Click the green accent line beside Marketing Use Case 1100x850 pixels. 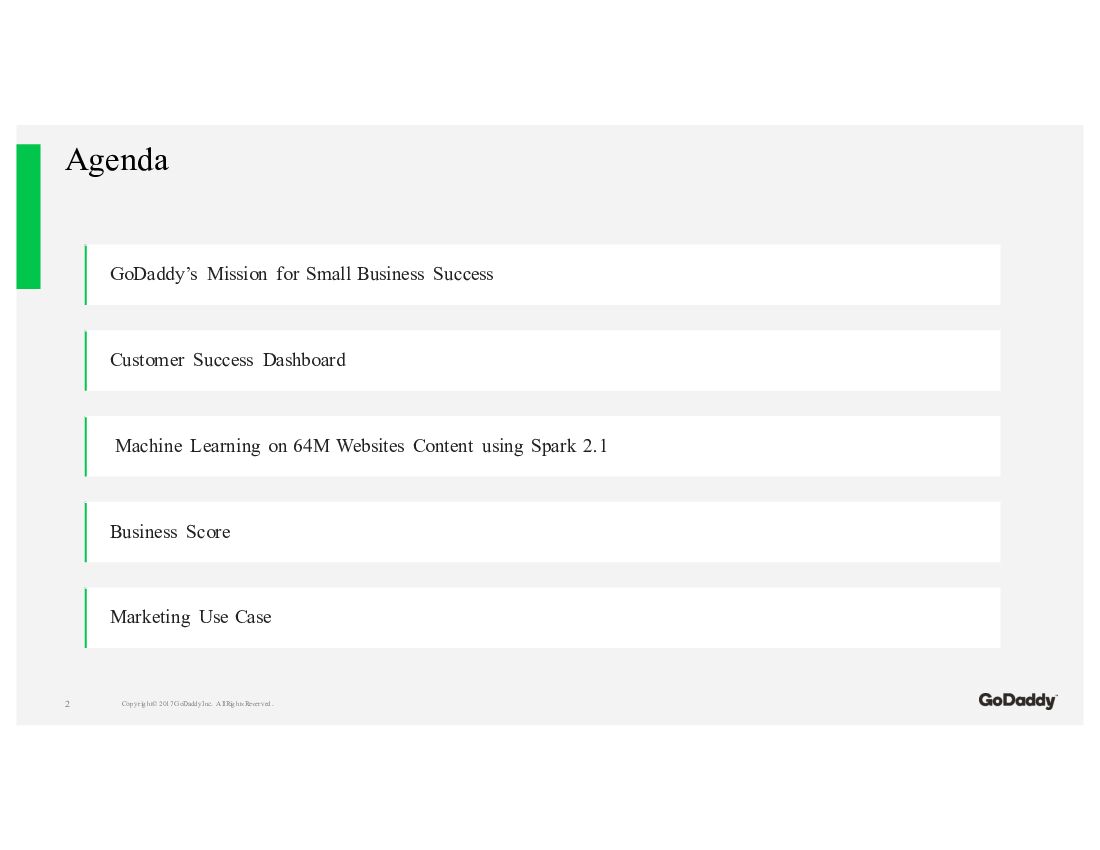coord(86,617)
